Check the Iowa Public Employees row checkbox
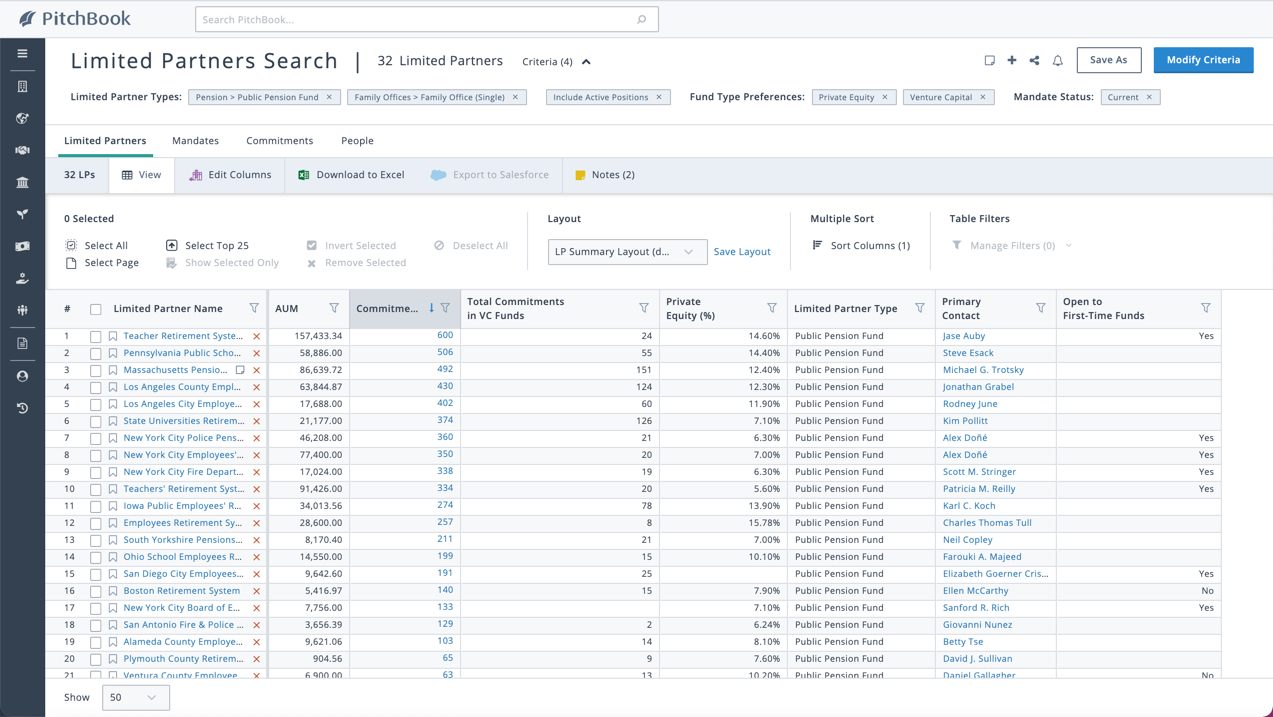The image size is (1273, 717). click(x=96, y=507)
